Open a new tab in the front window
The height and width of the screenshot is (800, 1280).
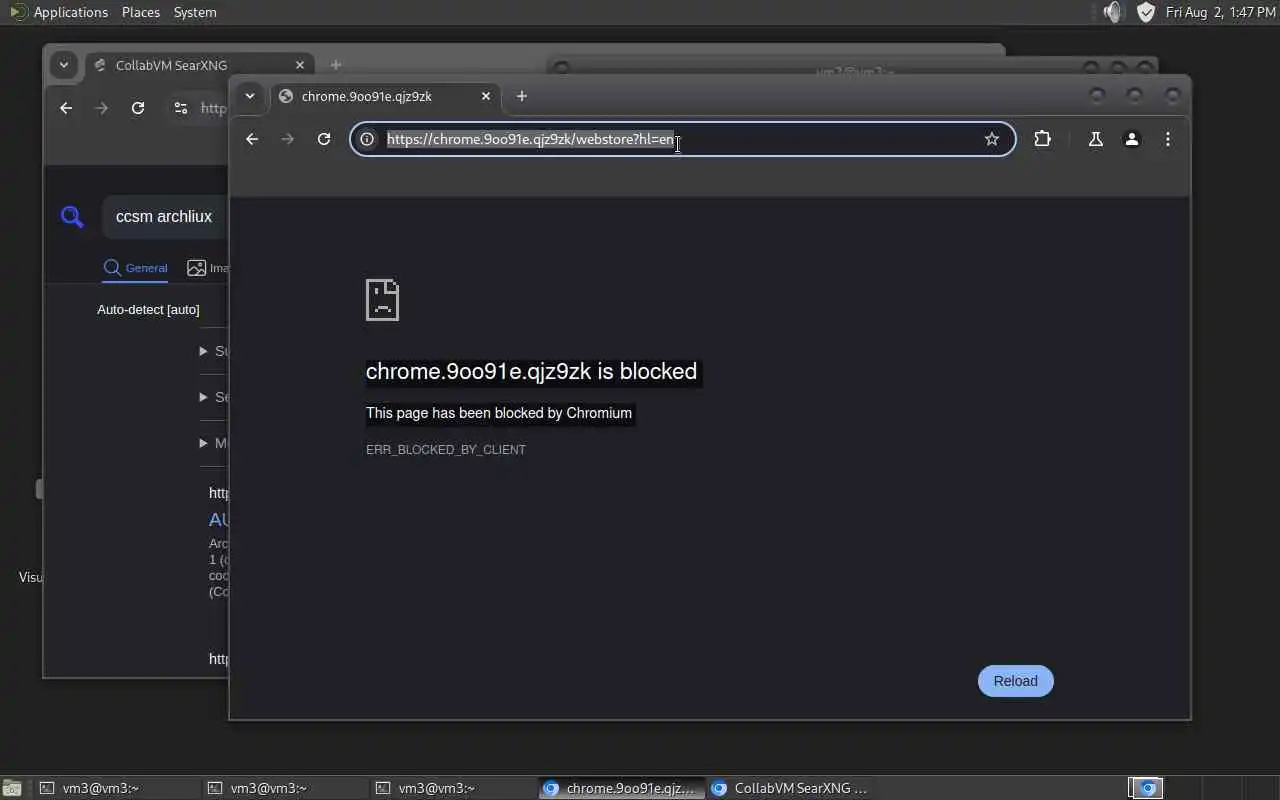(x=522, y=96)
